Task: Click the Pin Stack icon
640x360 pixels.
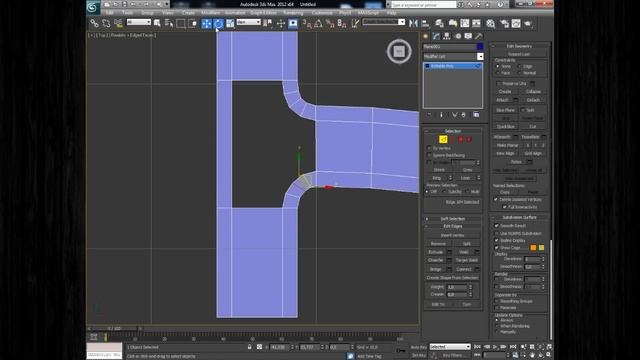Action: 429,115
